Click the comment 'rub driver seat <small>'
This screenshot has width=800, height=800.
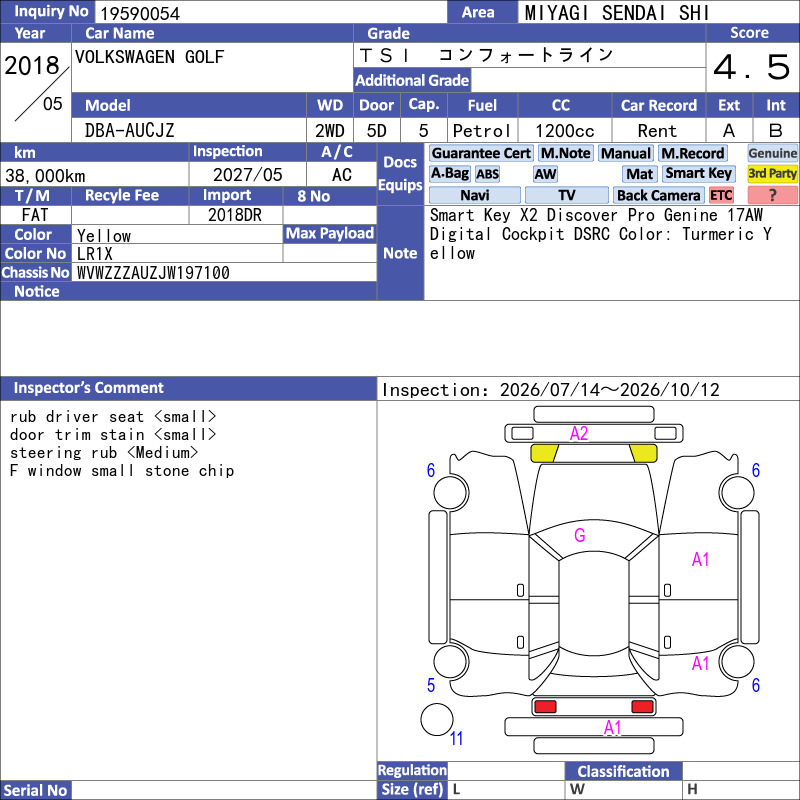tap(113, 417)
